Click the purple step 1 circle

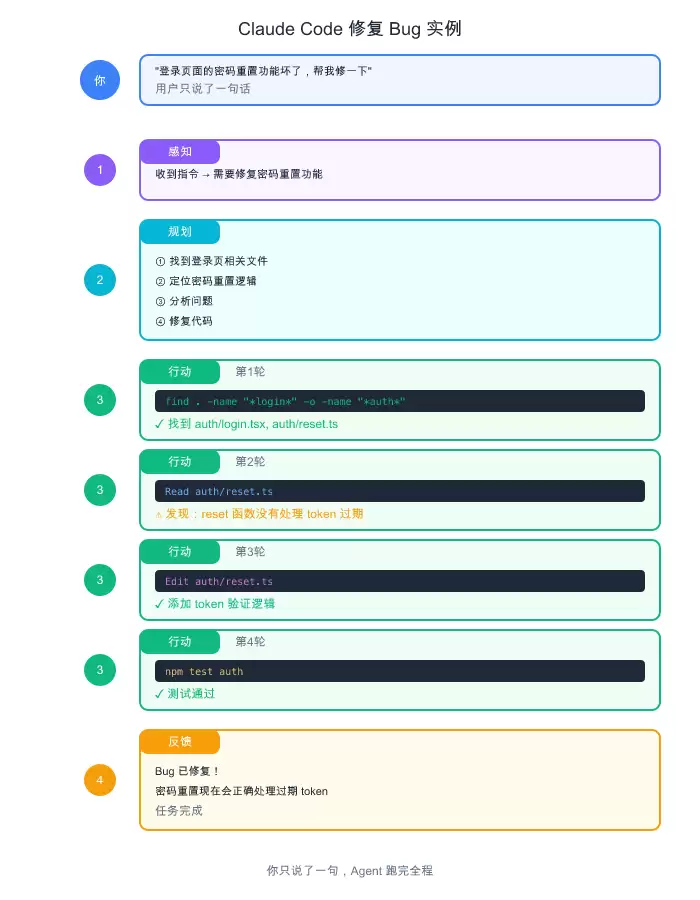click(x=100, y=170)
